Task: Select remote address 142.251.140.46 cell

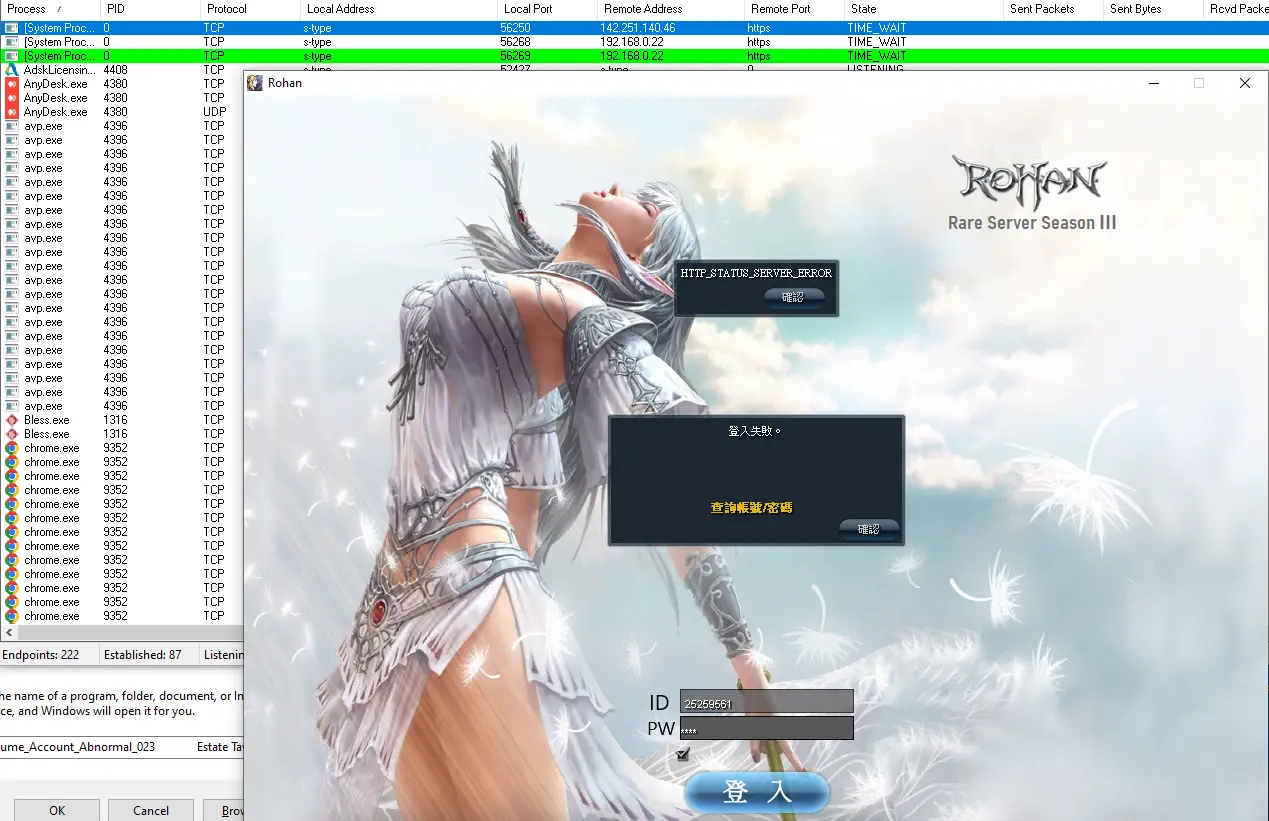Action: pyautogui.click(x=638, y=28)
